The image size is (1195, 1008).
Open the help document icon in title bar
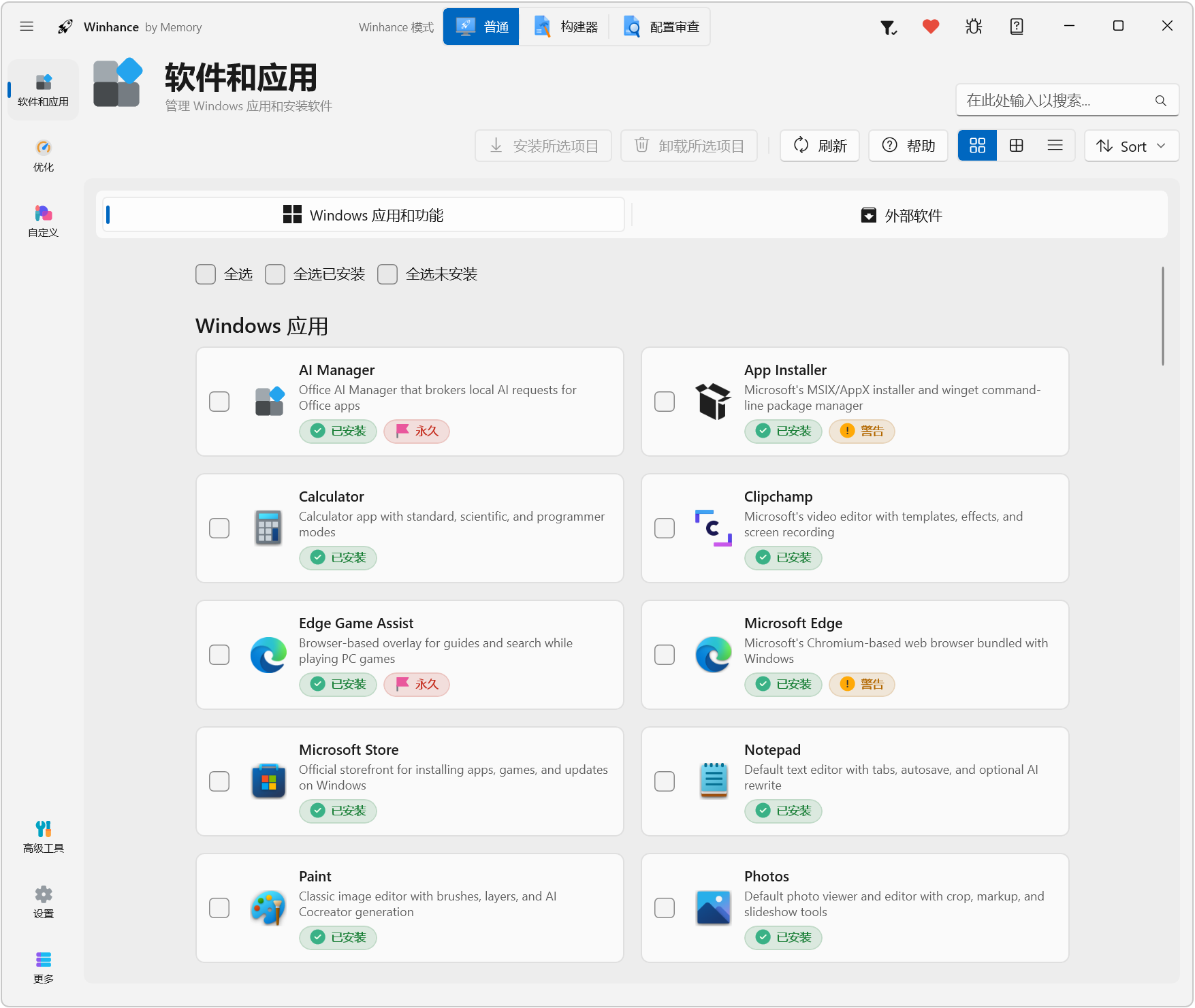[1017, 27]
